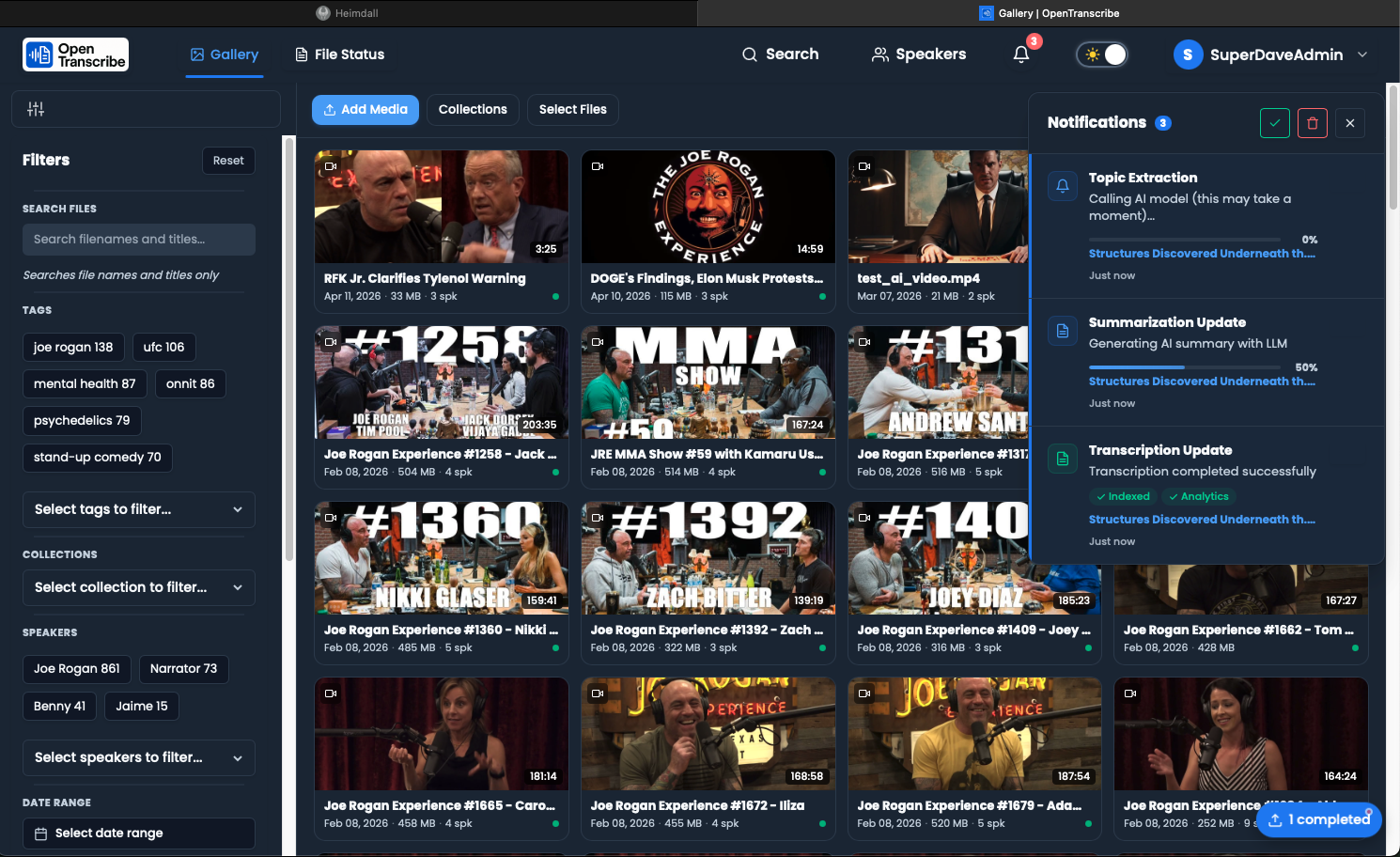The width and height of the screenshot is (1400, 857).
Task: Open the notifications bell icon
Action: (x=1021, y=55)
